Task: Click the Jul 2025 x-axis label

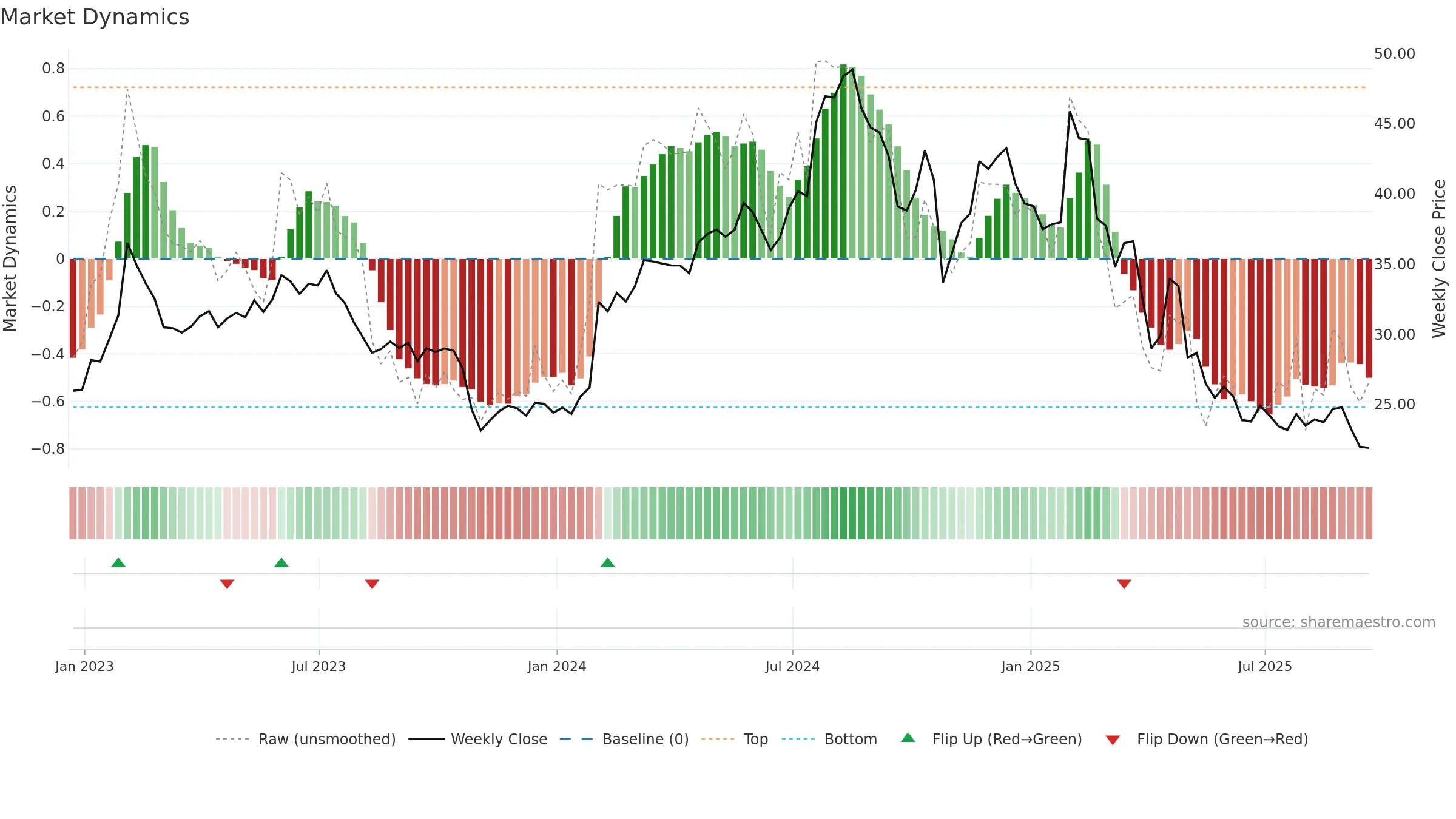Action: pos(1265,666)
